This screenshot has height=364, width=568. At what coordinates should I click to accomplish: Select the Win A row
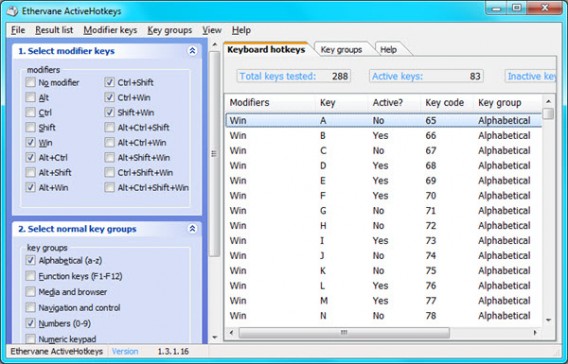point(383,120)
